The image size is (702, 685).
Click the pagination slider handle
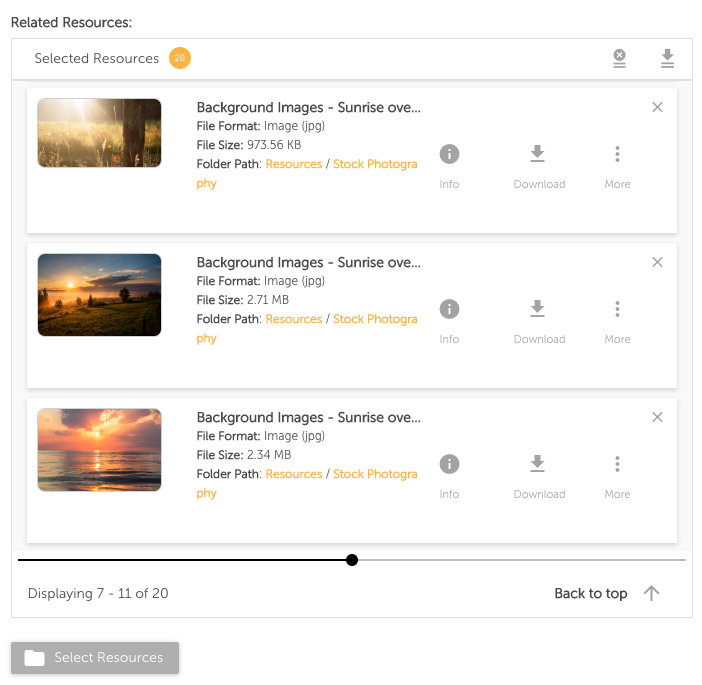click(352, 560)
